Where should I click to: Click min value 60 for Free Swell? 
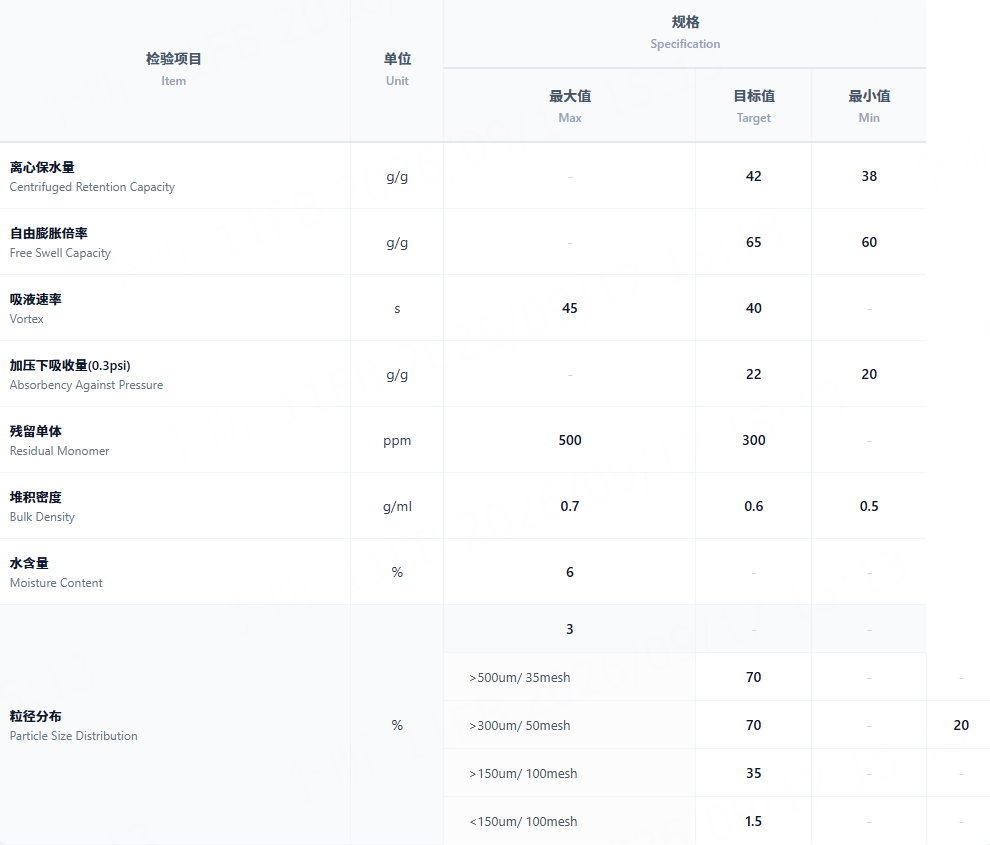(x=869, y=243)
